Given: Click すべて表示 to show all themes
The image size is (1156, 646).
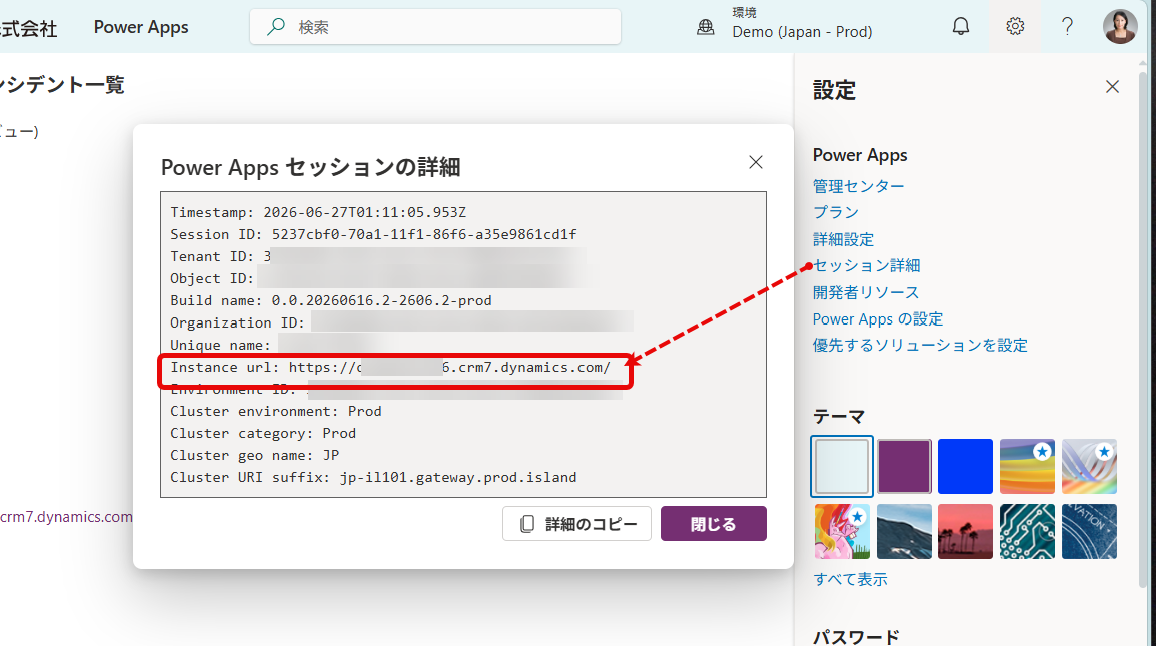Looking at the screenshot, I should tap(850, 580).
